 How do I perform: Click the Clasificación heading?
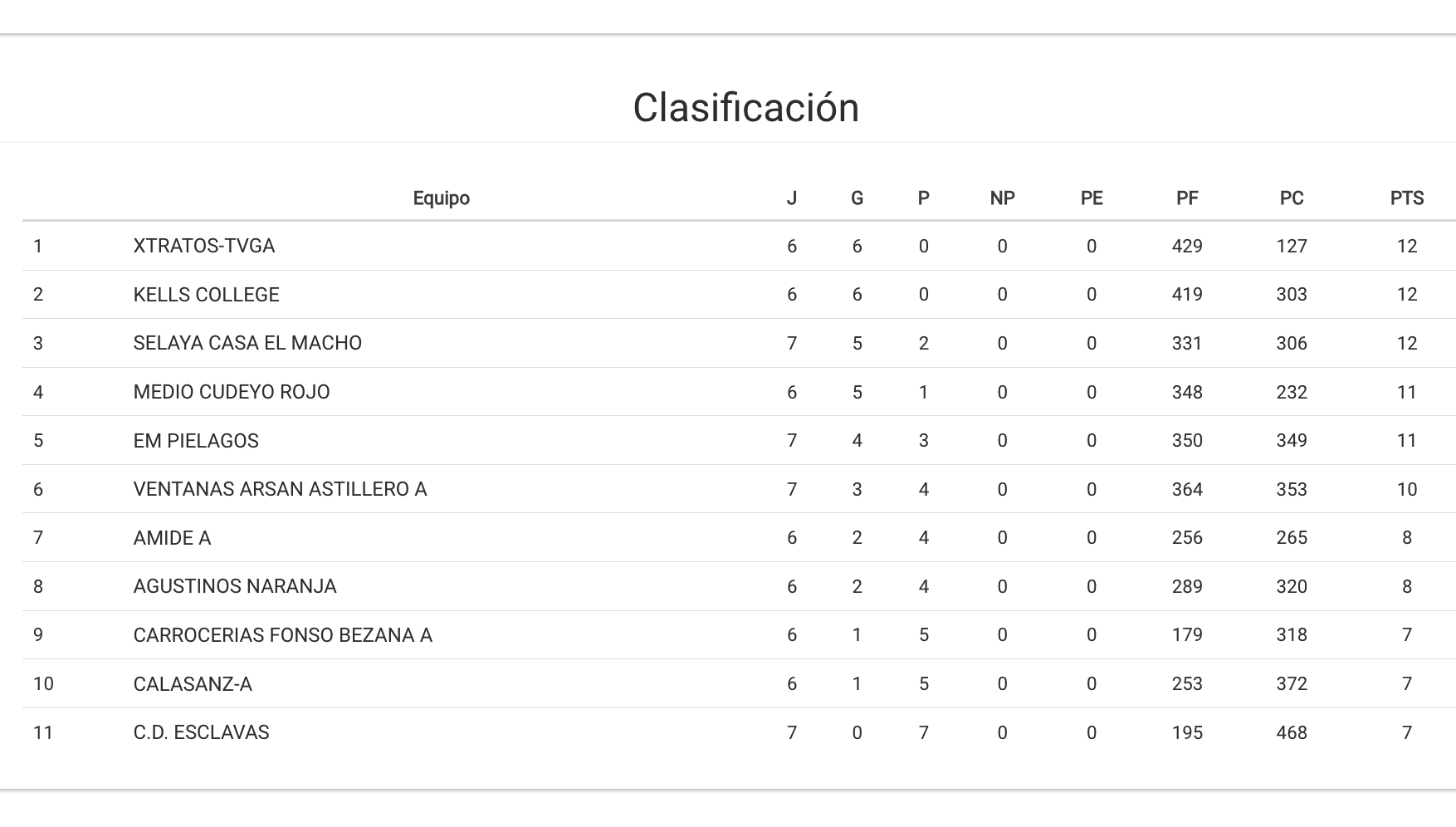click(x=745, y=108)
